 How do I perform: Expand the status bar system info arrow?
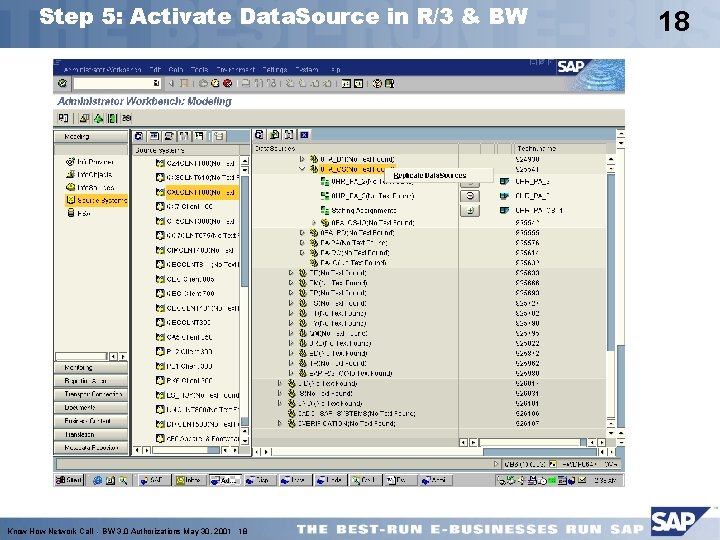496,464
